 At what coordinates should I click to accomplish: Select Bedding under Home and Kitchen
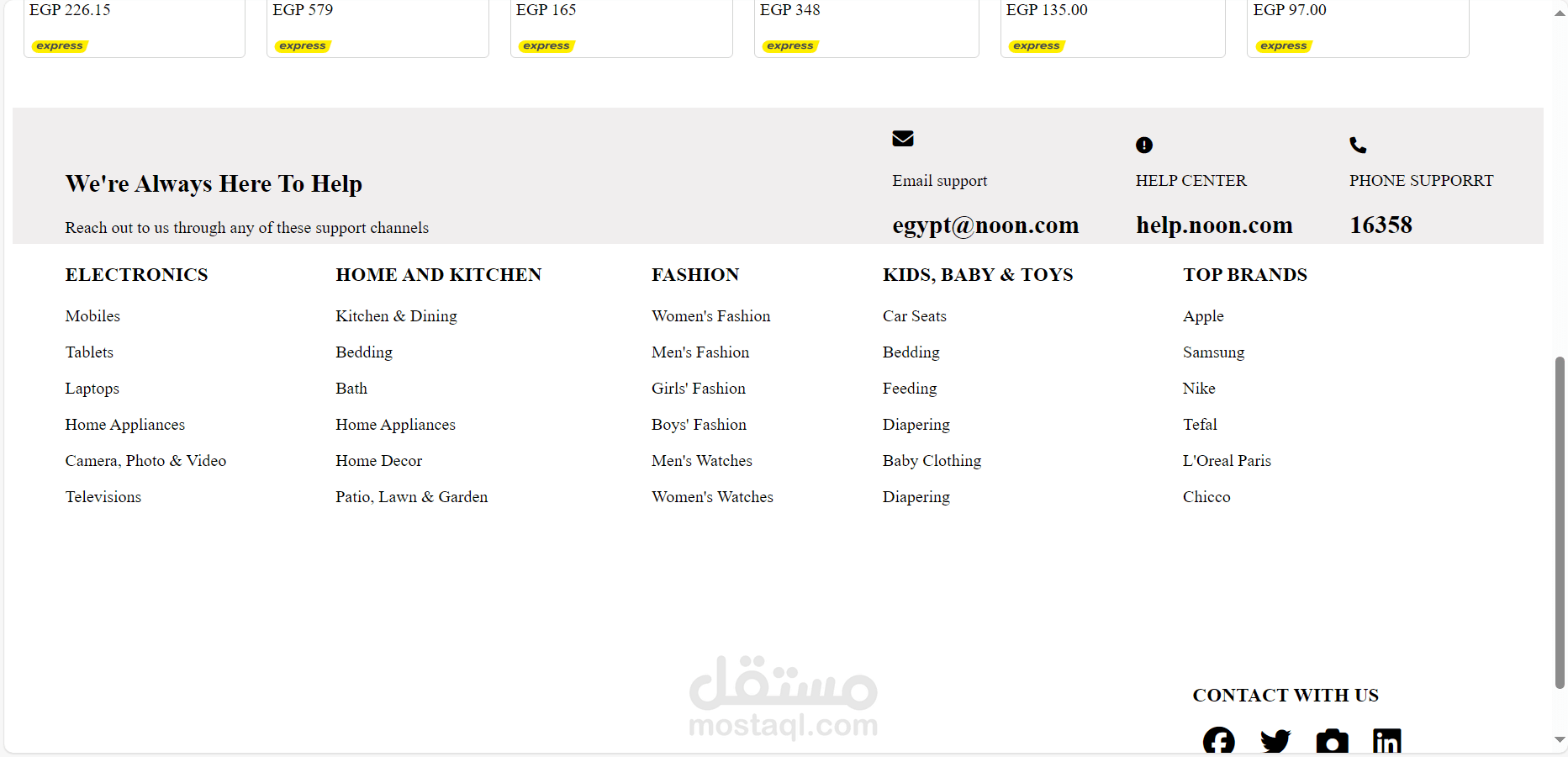(x=364, y=352)
